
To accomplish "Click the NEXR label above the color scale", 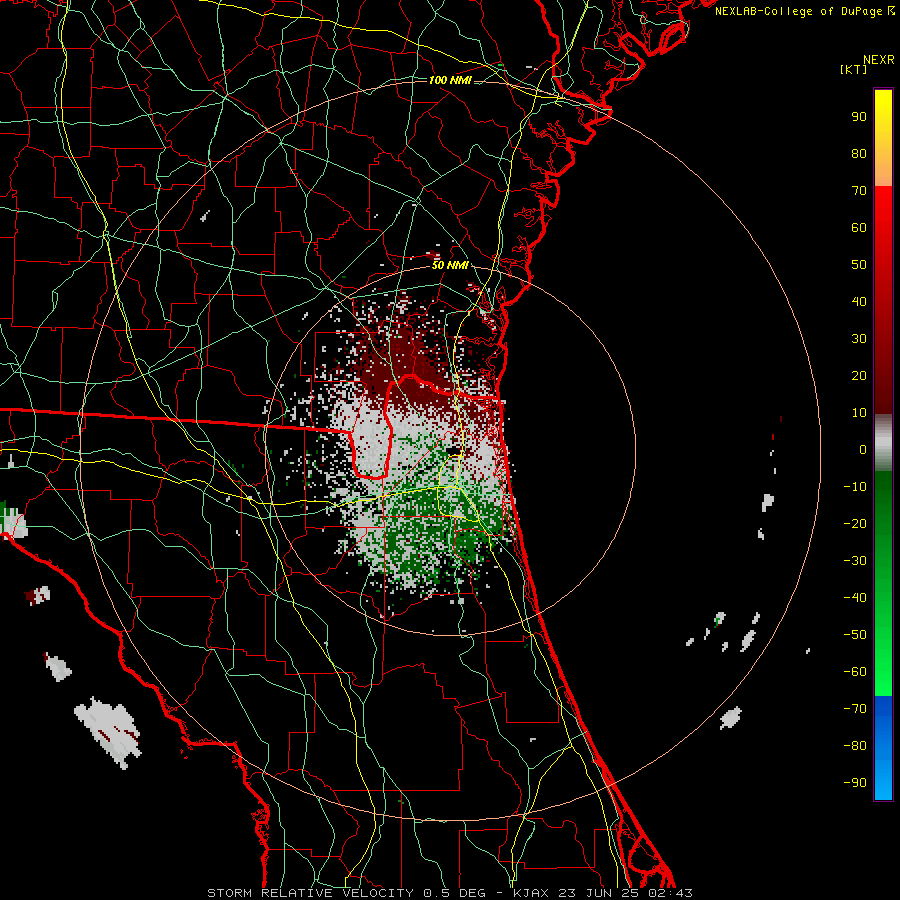I will coord(879,60).
